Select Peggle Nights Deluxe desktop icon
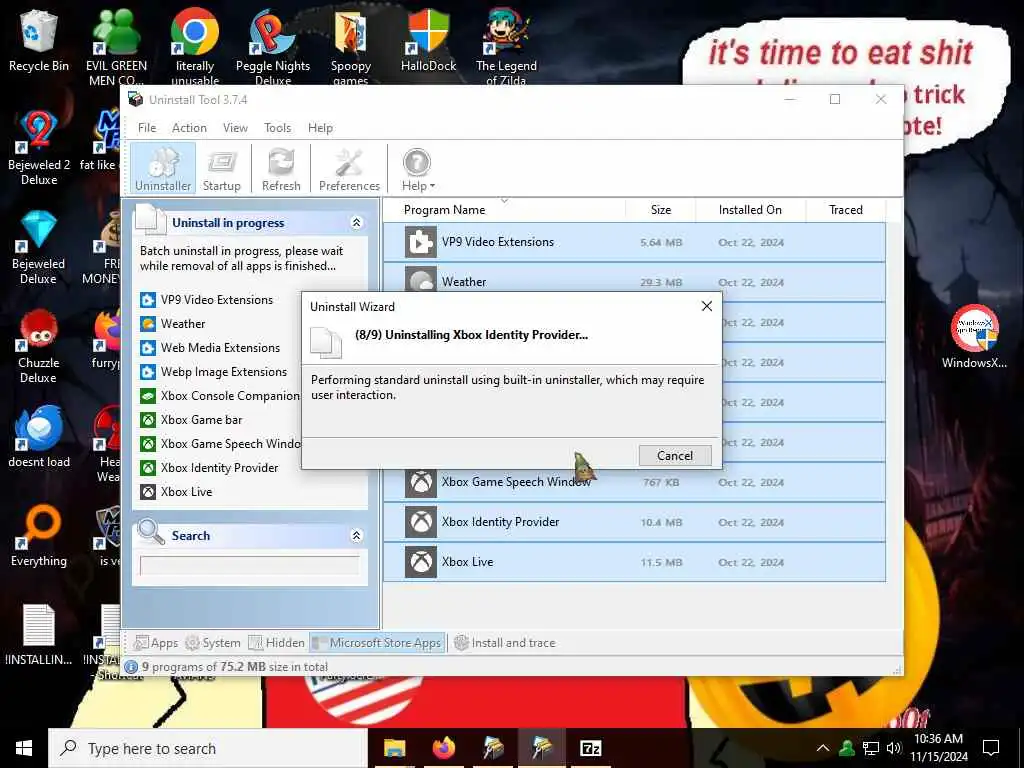The image size is (1024, 768). [273, 47]
